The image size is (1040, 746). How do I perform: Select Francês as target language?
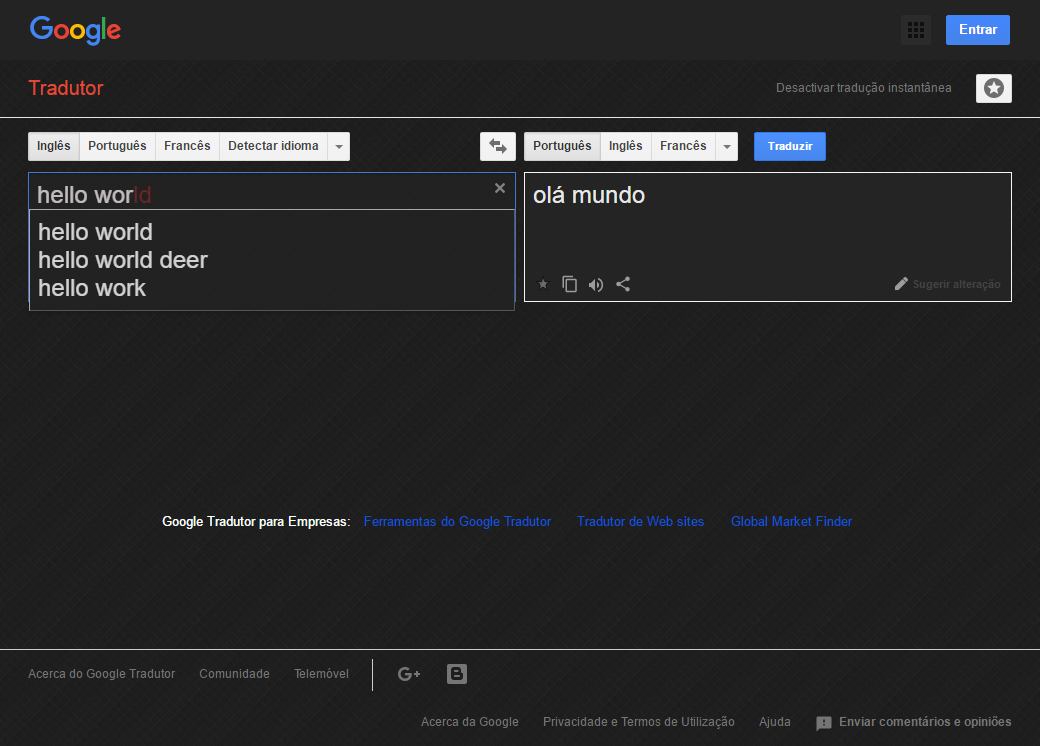click(683, 146)
